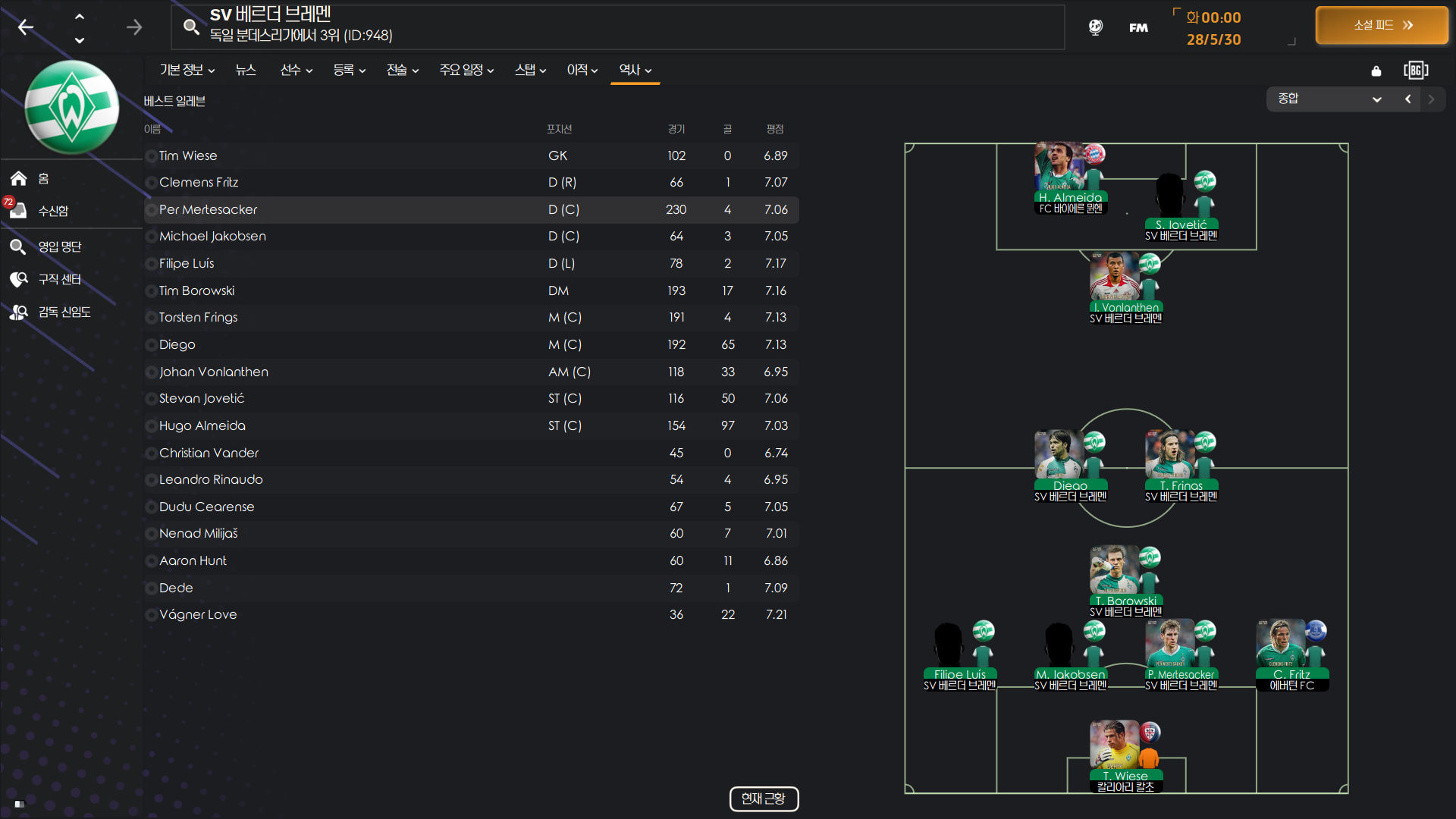Open the inbox icon with 72 badge
The image size is (1456, 819).
(x=17, y=210)
